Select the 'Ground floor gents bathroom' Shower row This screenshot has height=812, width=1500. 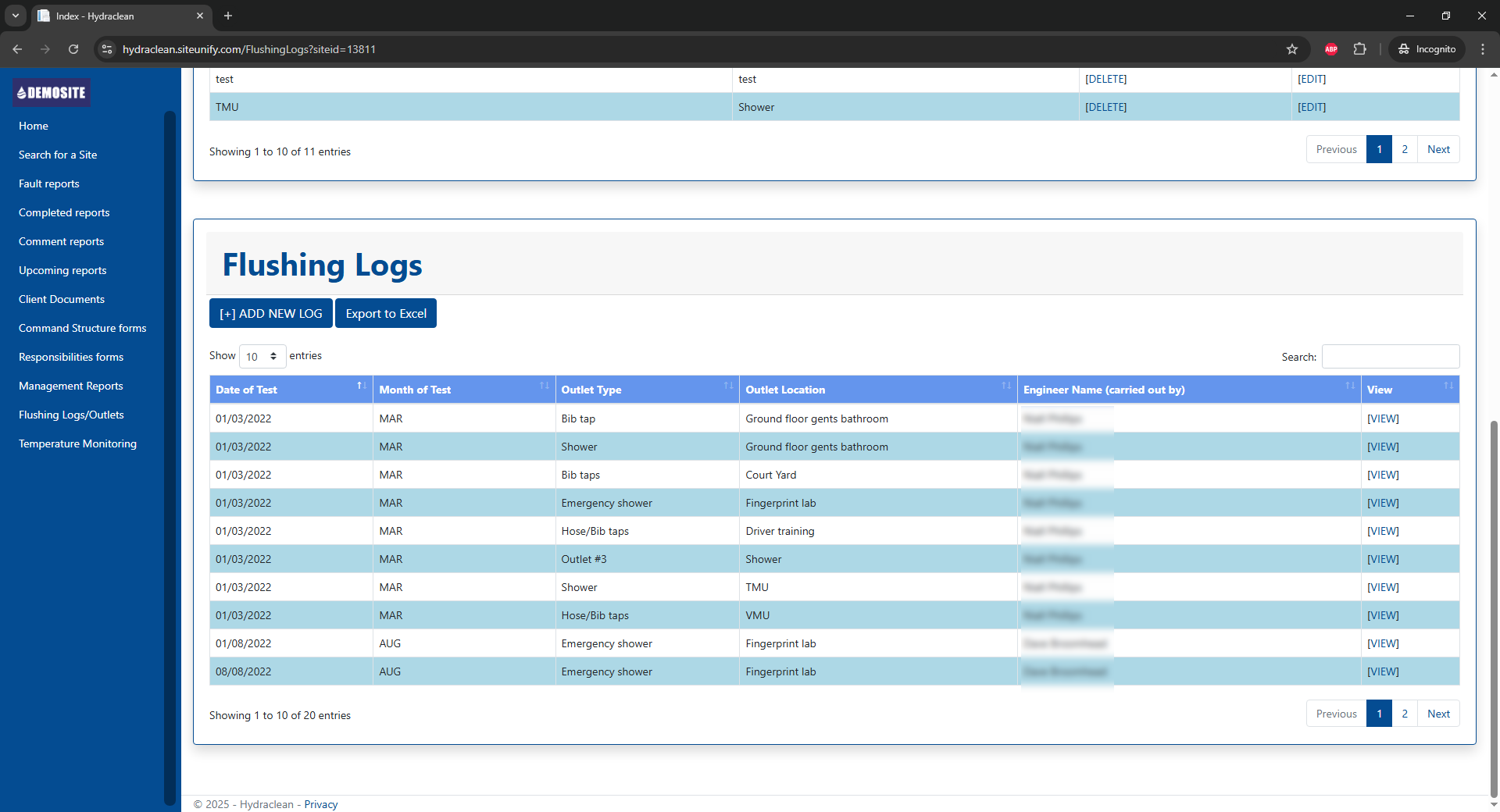pos(834,447)
